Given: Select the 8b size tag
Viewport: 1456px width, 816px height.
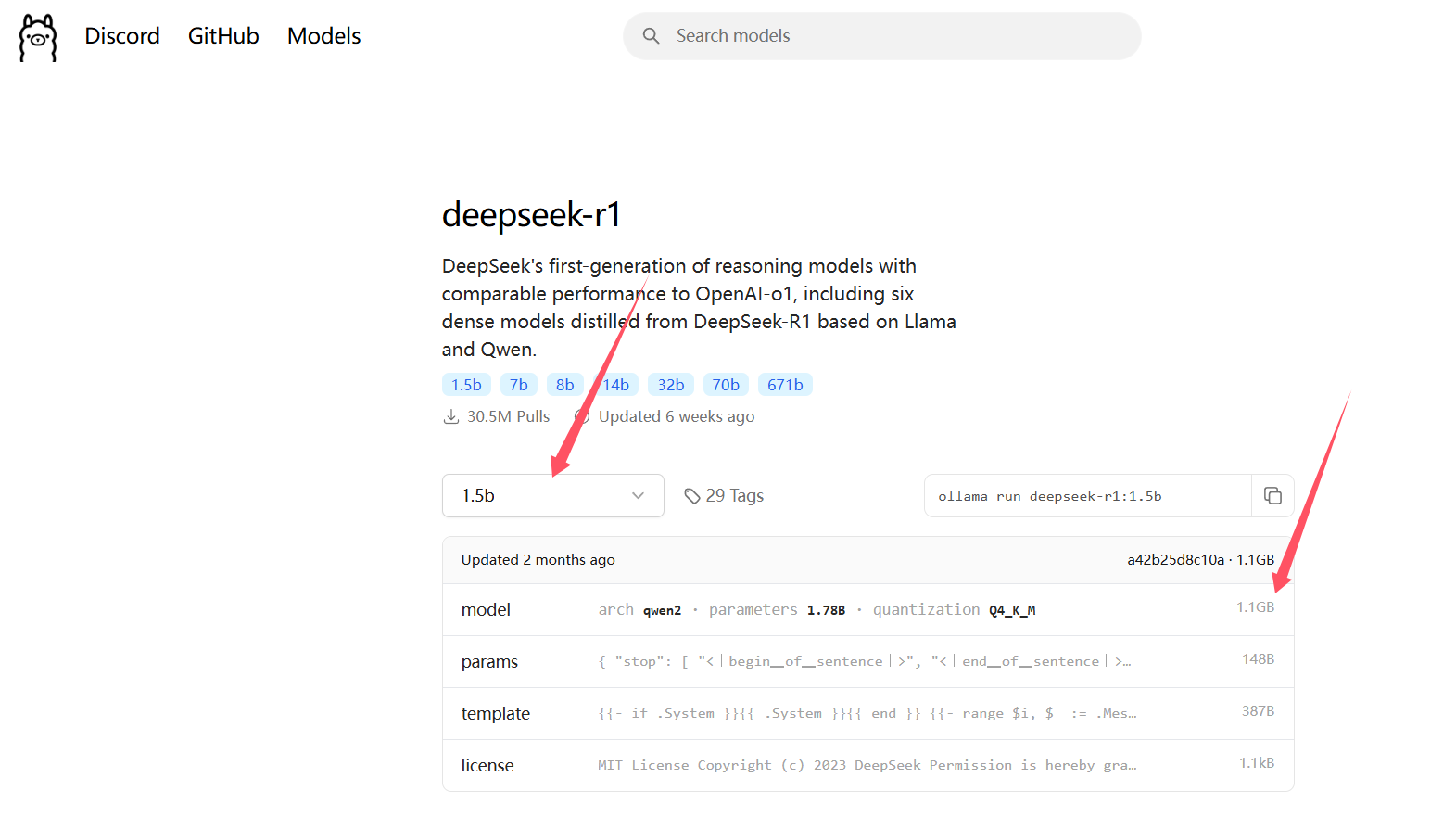Looking at the screenshot, I should [x=565, y=385].
